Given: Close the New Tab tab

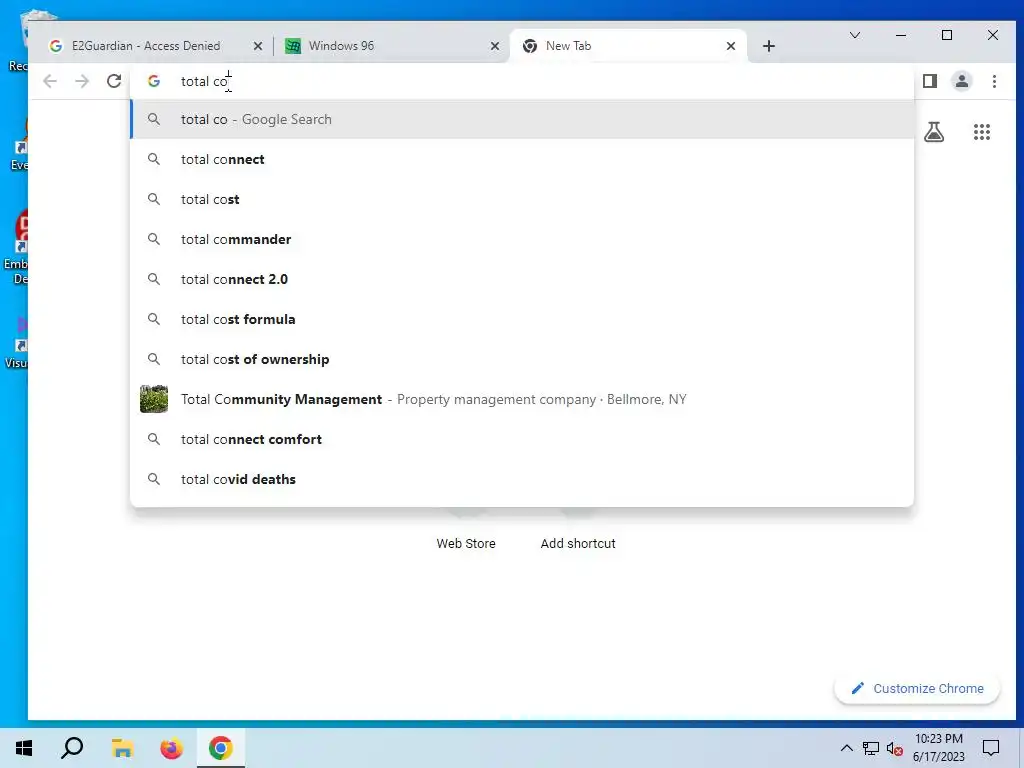Looking at the screenshot, I should 731,46.
